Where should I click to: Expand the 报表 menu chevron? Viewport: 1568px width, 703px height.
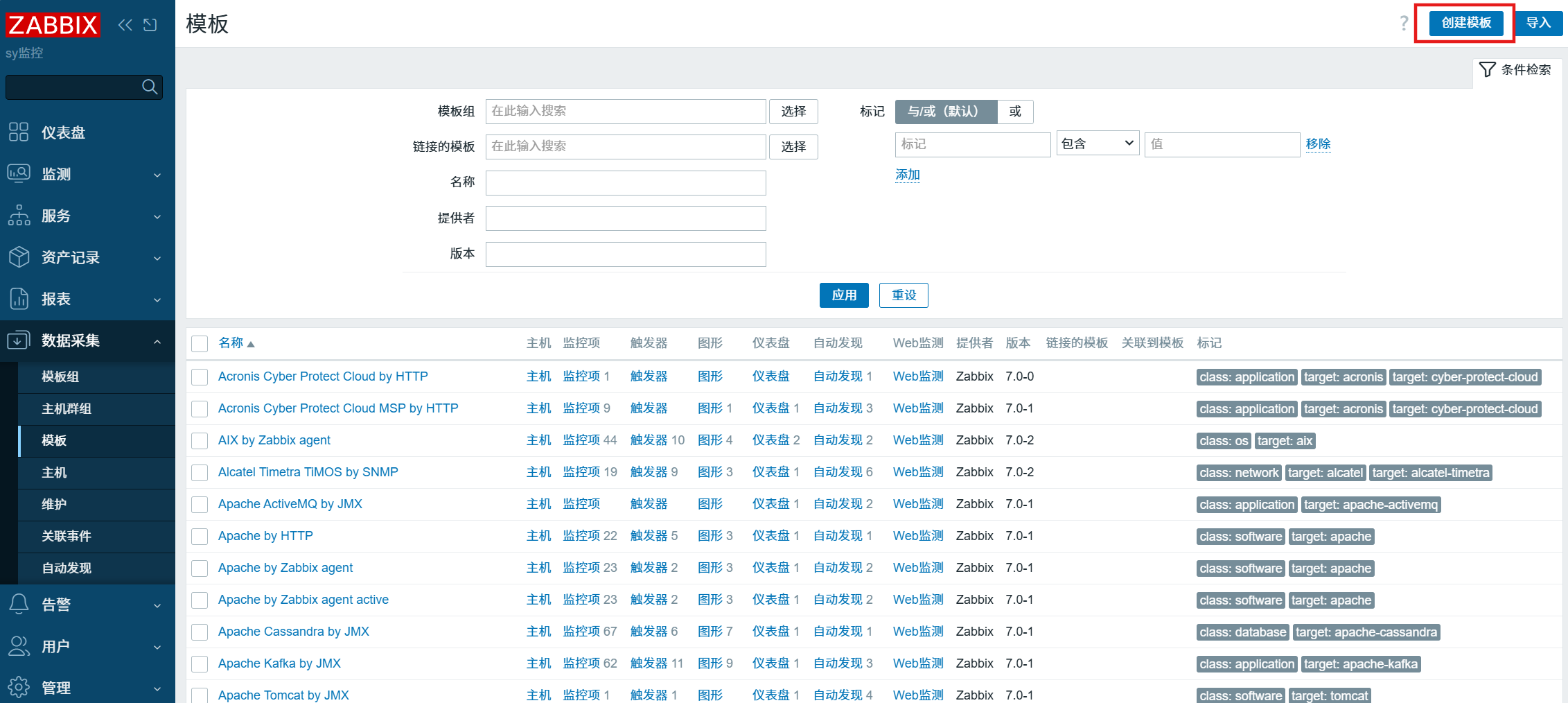click(x=157, y=300)
